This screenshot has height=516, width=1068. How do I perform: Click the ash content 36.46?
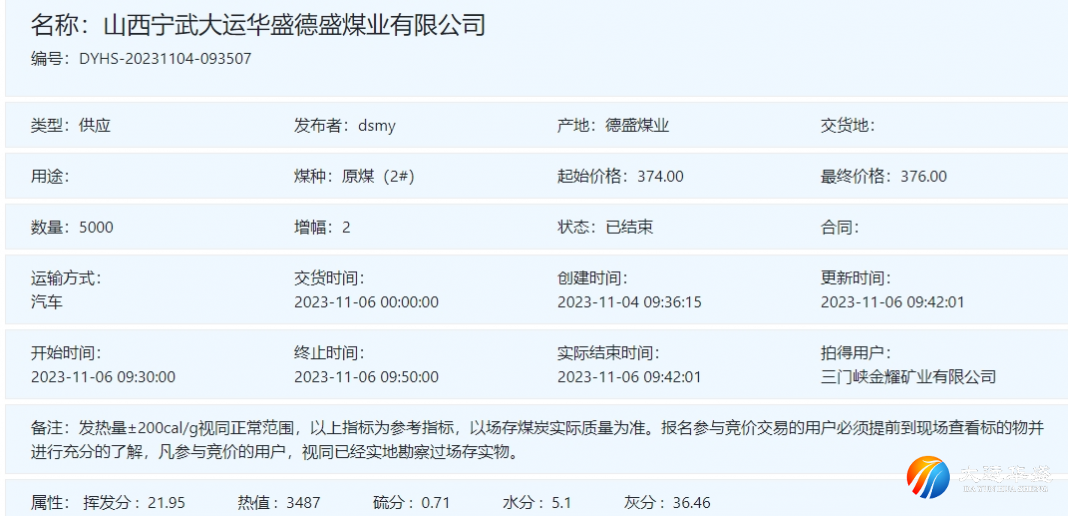click(x=692, y=504)
